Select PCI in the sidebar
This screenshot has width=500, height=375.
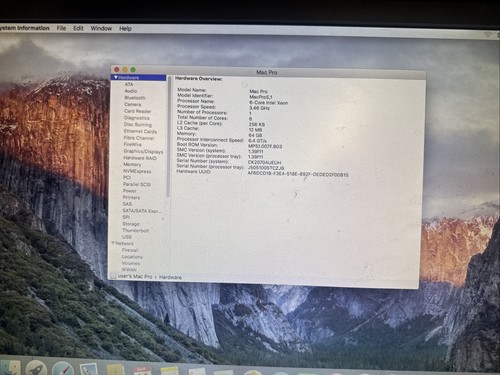tap(127, 178)
